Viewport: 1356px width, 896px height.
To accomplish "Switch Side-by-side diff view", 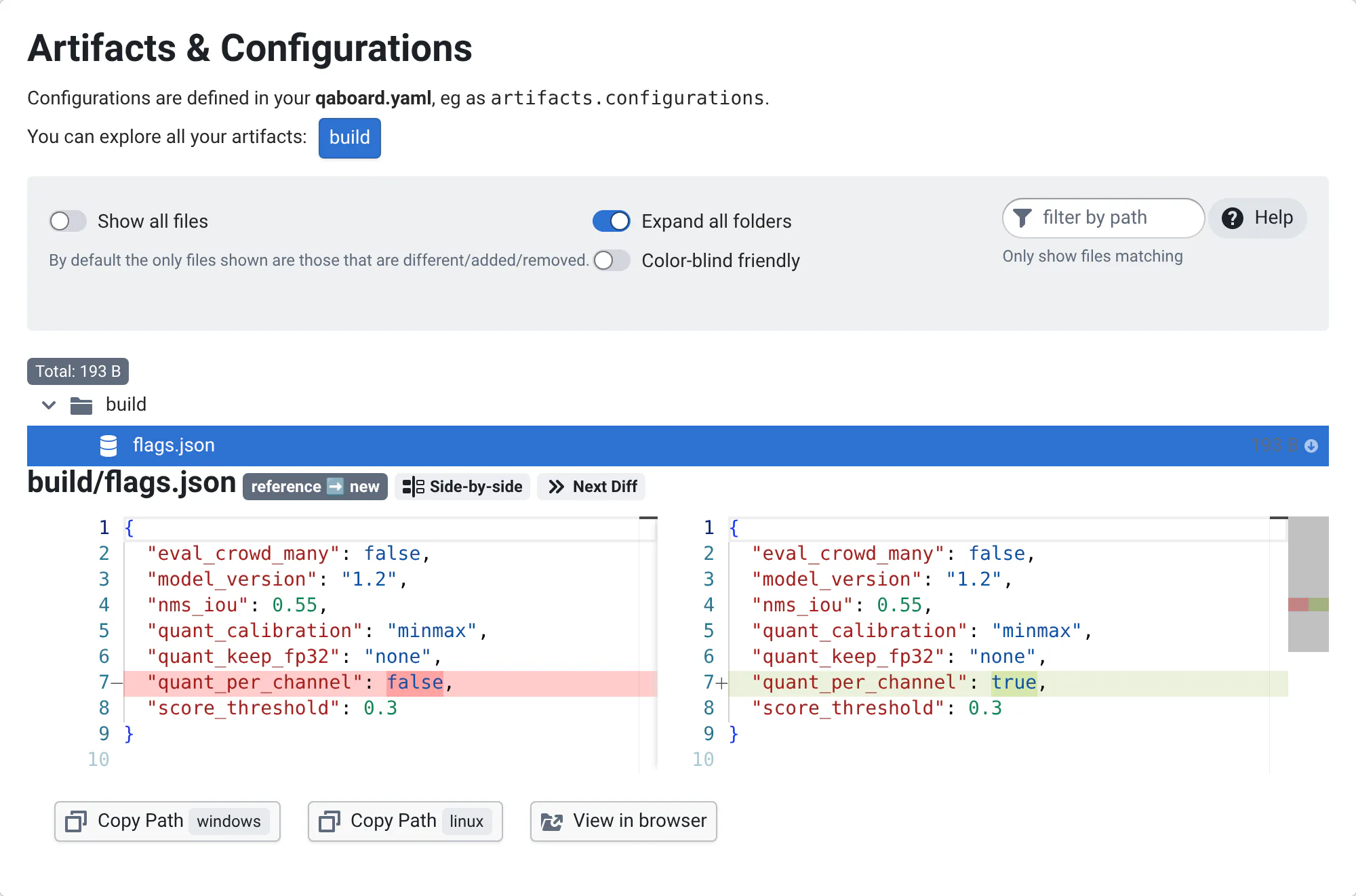I will [462, 487].
